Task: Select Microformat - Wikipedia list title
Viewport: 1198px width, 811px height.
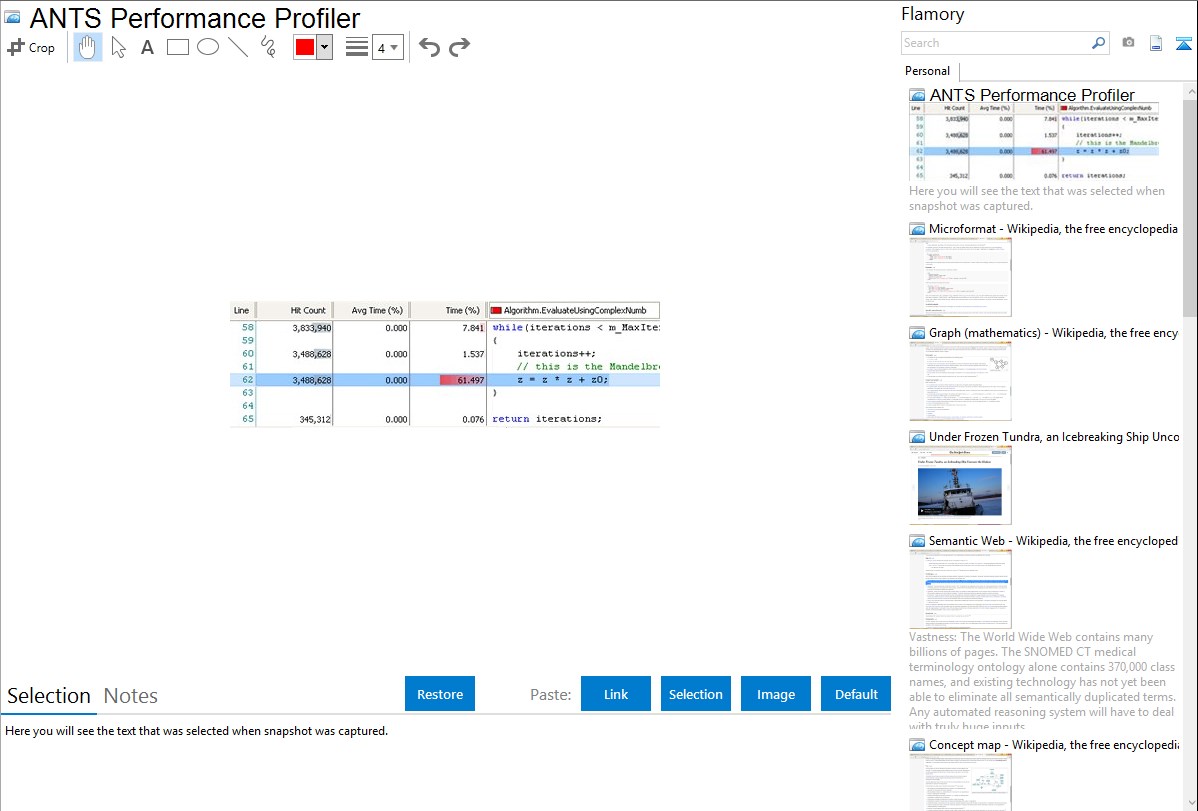Action: click(1053, 229)
